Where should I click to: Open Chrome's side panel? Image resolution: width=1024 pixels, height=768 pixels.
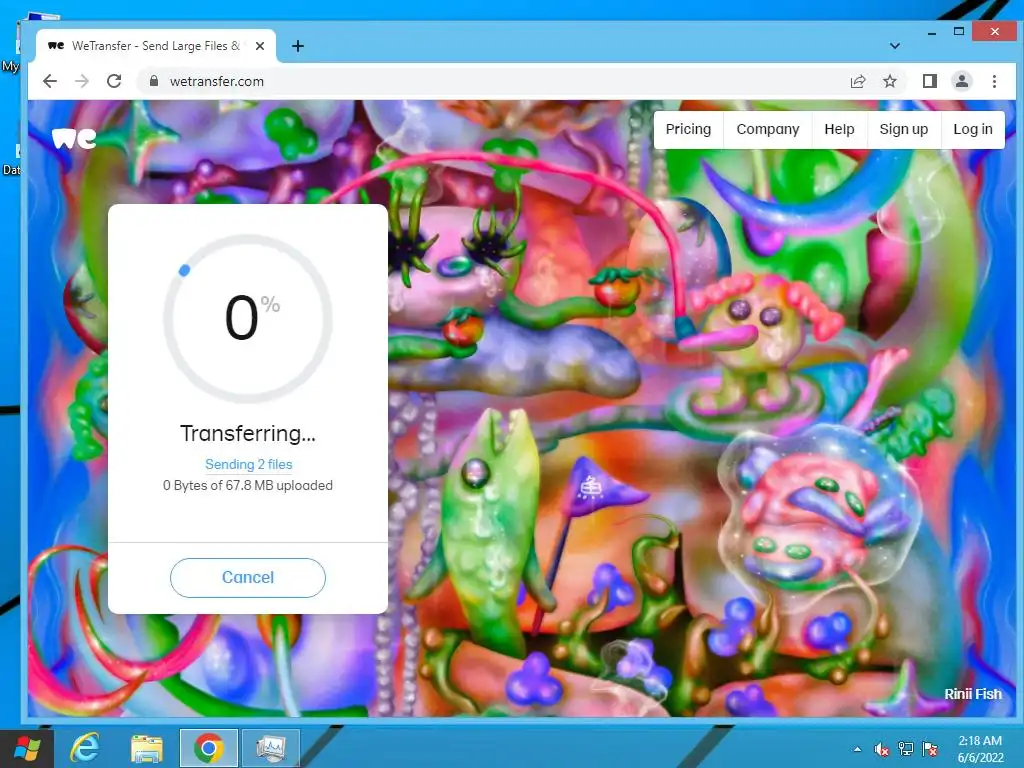(x=929, y=81)
